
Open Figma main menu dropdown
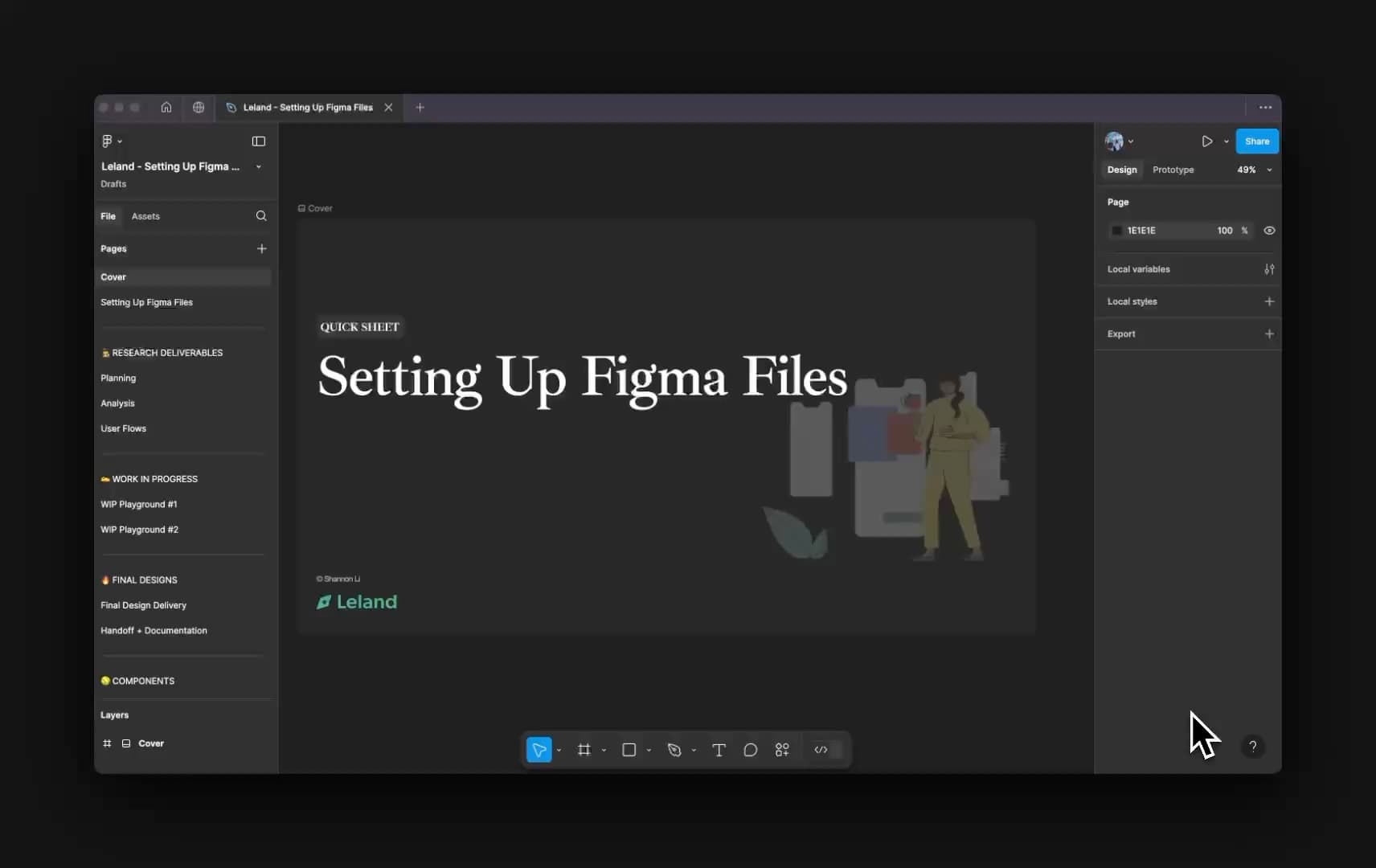coord(111,141)
